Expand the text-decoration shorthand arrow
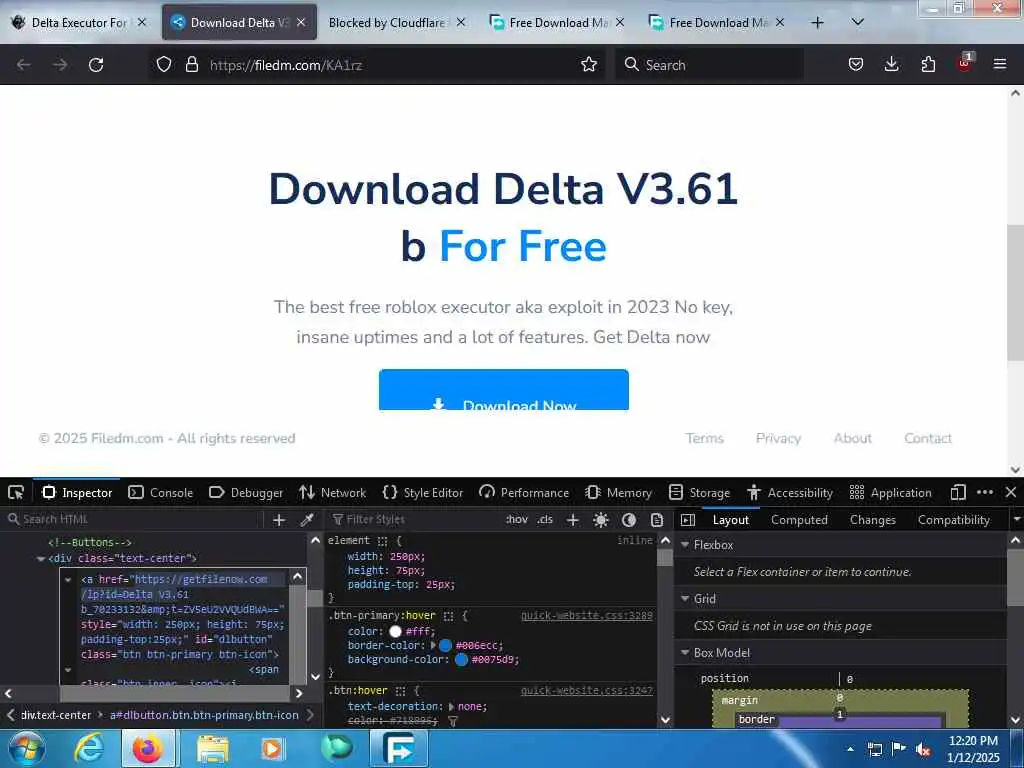Screen dimensions: 1024x768 pos(451,706)
